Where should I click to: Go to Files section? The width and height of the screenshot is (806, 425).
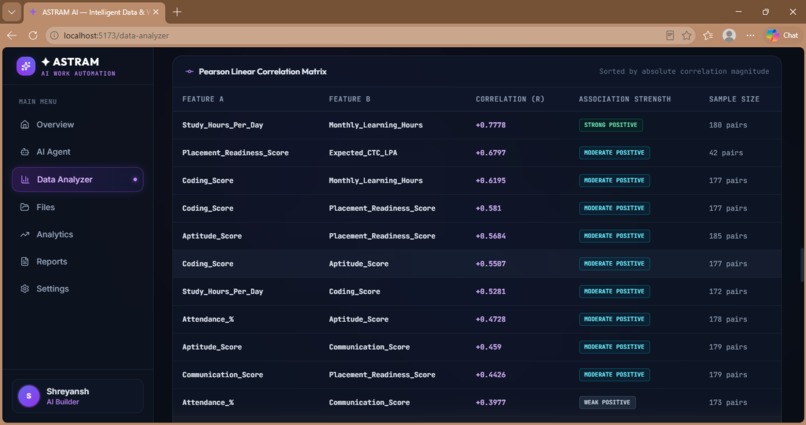(78, 207)
